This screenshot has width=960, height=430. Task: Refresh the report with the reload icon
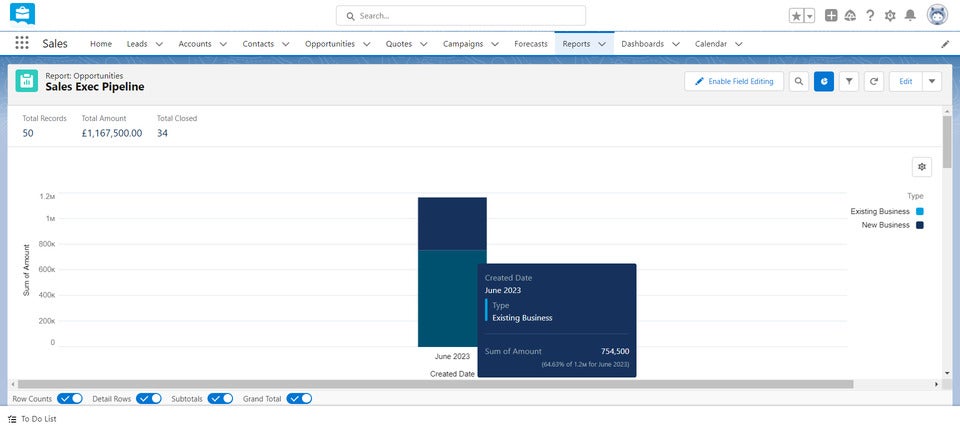[874, 81]
